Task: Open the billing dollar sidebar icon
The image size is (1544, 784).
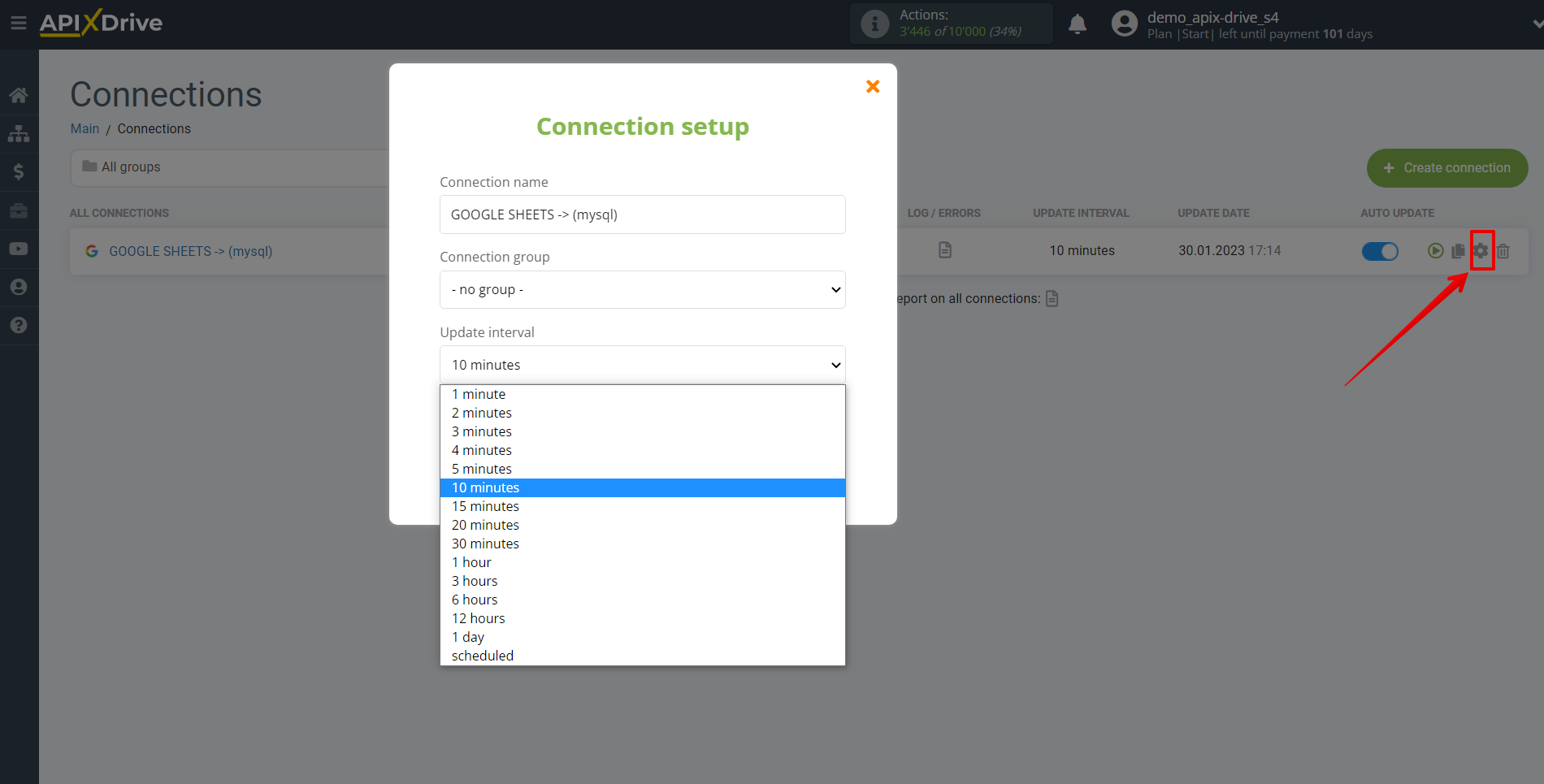Action: (x=19, y=171)
